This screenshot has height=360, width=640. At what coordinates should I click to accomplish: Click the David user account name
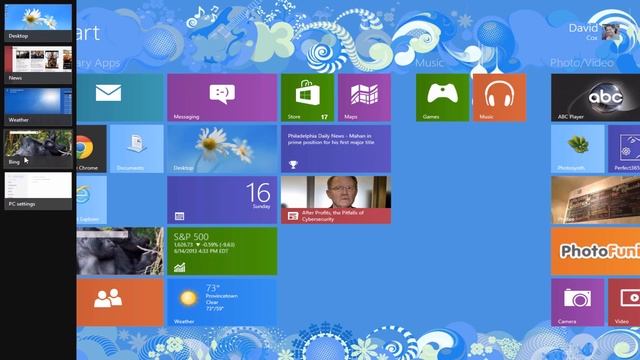pos(583,28)
